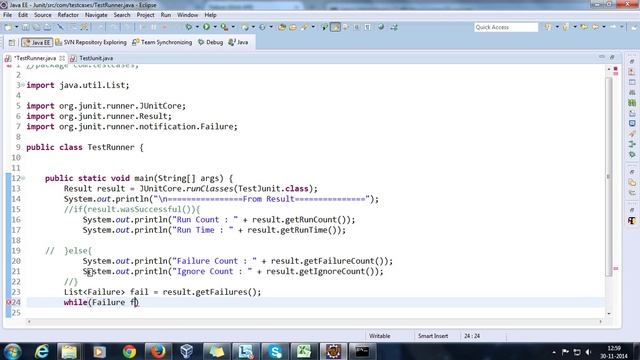Click the Debug bug icon in toolbar
Viewport: 640px width, 360px height.
coord(189,27)
